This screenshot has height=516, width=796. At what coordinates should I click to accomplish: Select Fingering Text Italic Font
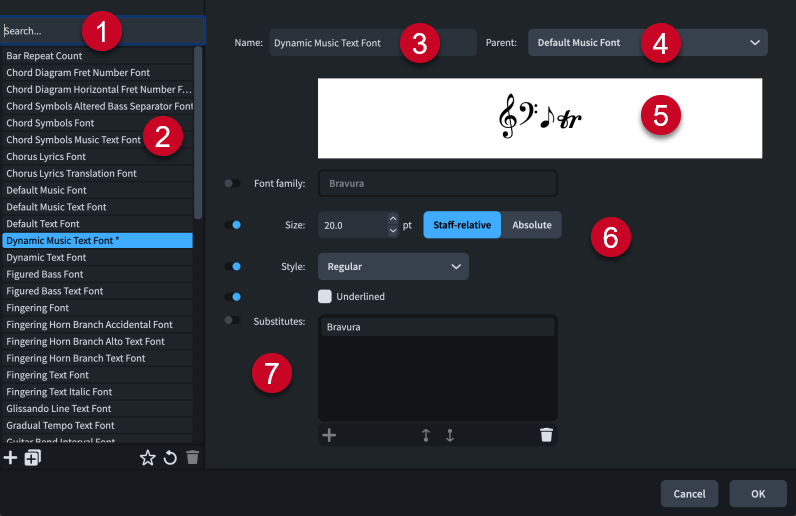tap(97, 392)
